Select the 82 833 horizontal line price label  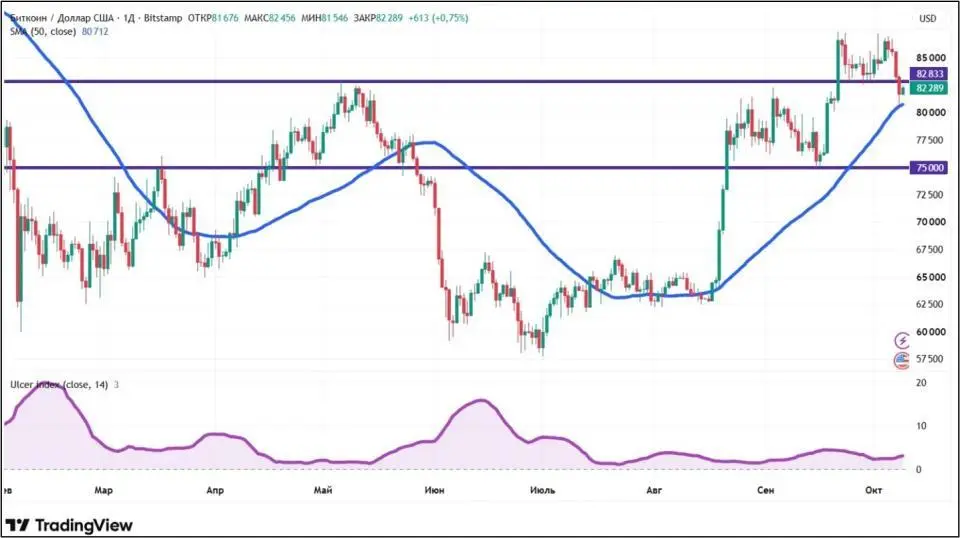(x=929, y=74)
